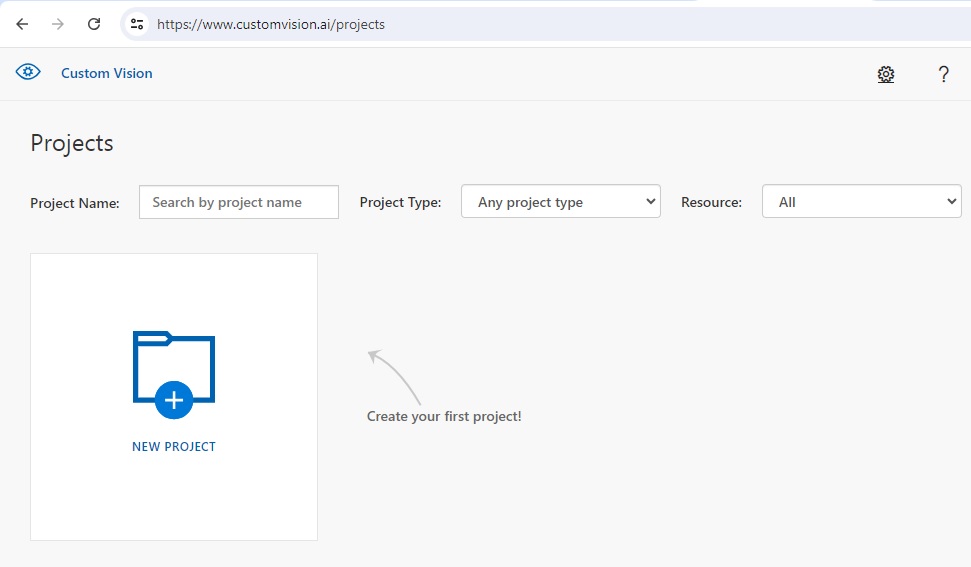Click the site information icon in the address bar
The height and width of the screenshot is (567, 971).
click(x=138, y=24)
